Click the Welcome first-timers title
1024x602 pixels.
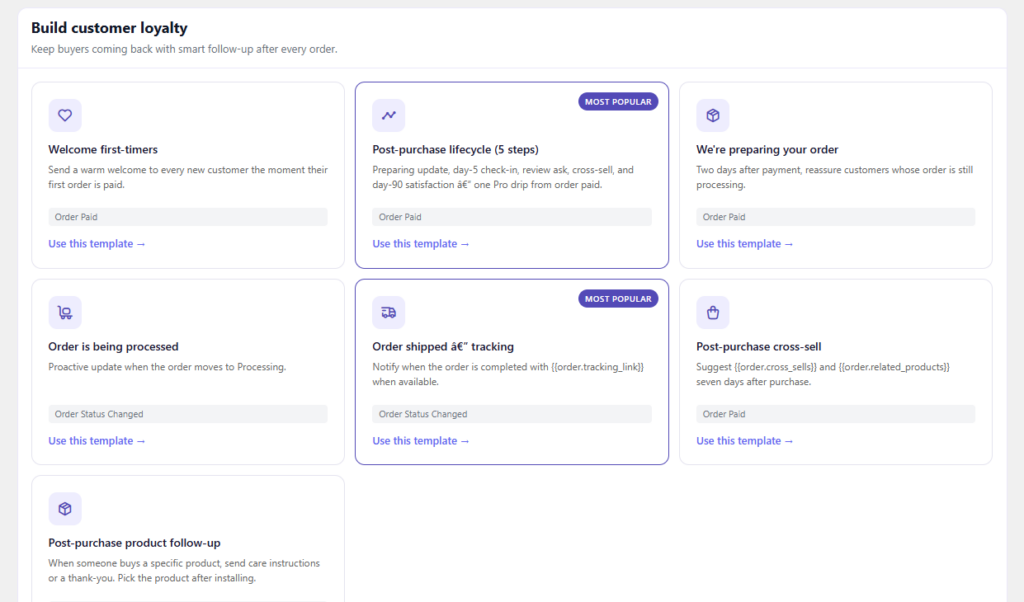point(103,150)
